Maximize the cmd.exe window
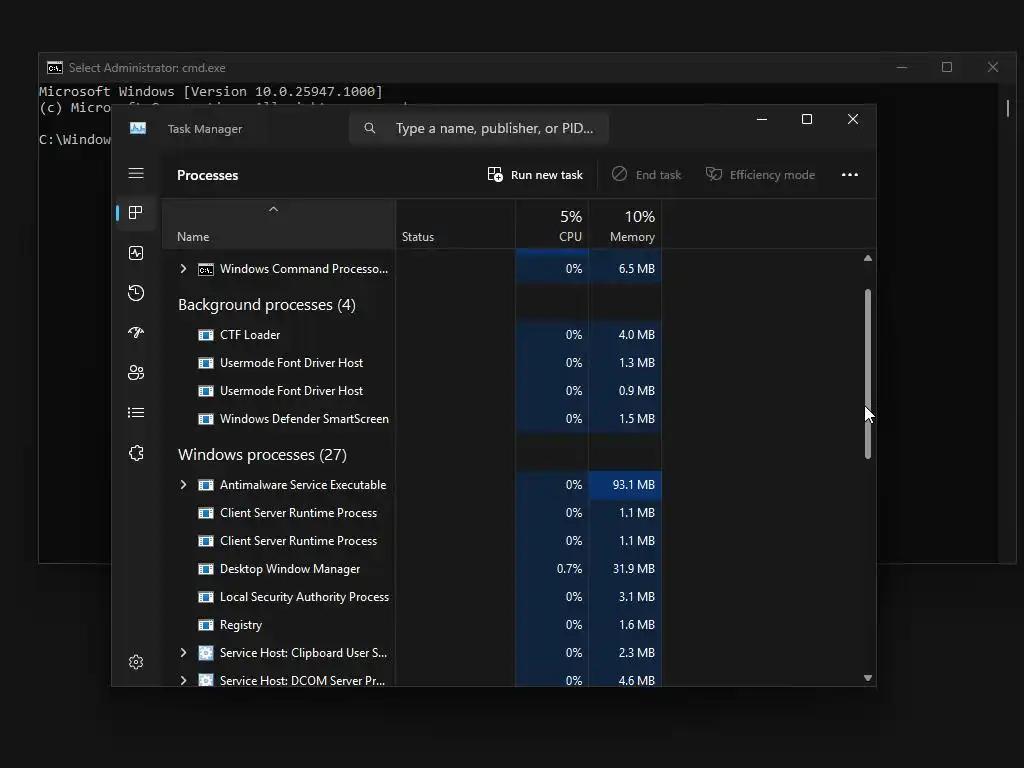 pos(947,67)
